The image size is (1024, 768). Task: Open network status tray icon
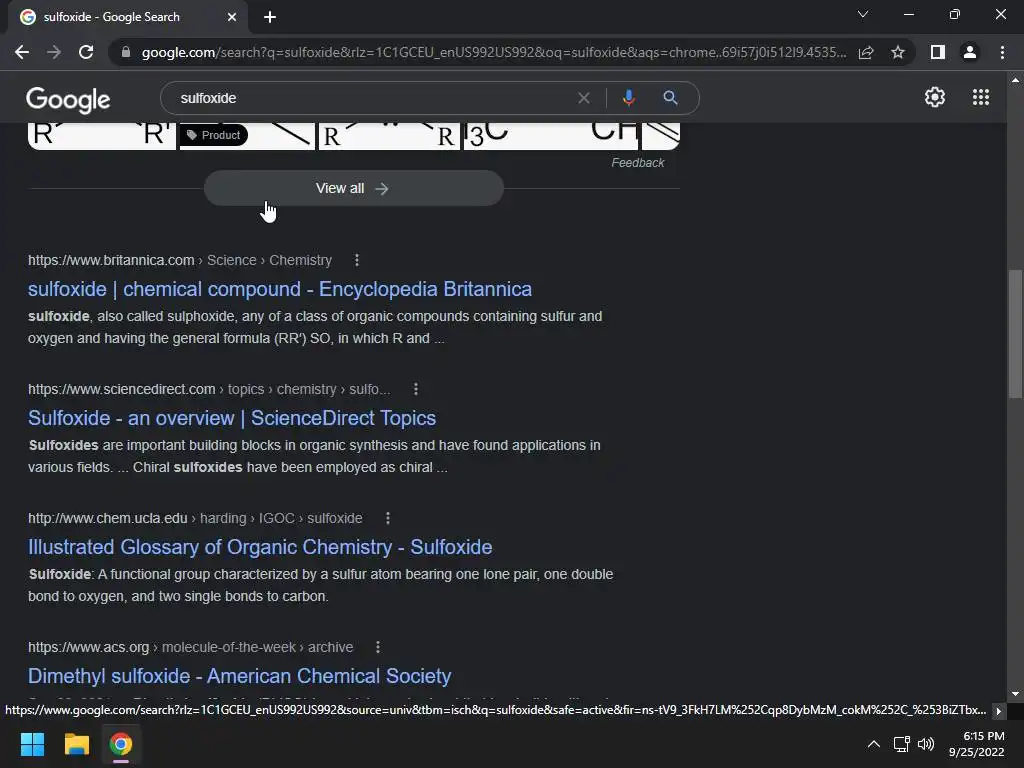pyautogui.click(x=902, y=744)
